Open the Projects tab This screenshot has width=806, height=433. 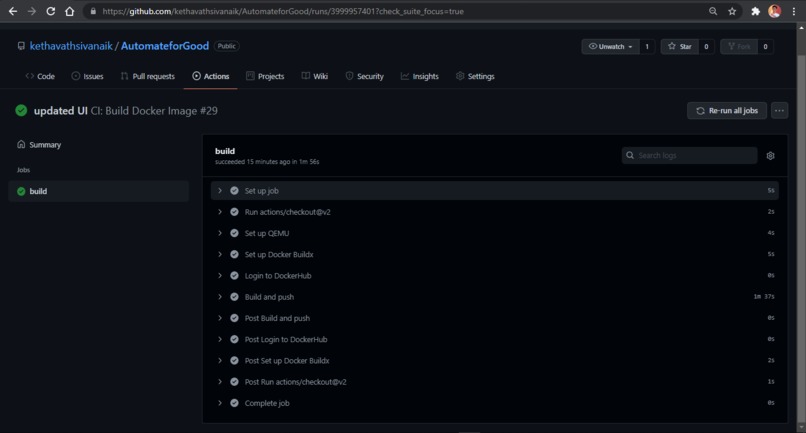265,76
